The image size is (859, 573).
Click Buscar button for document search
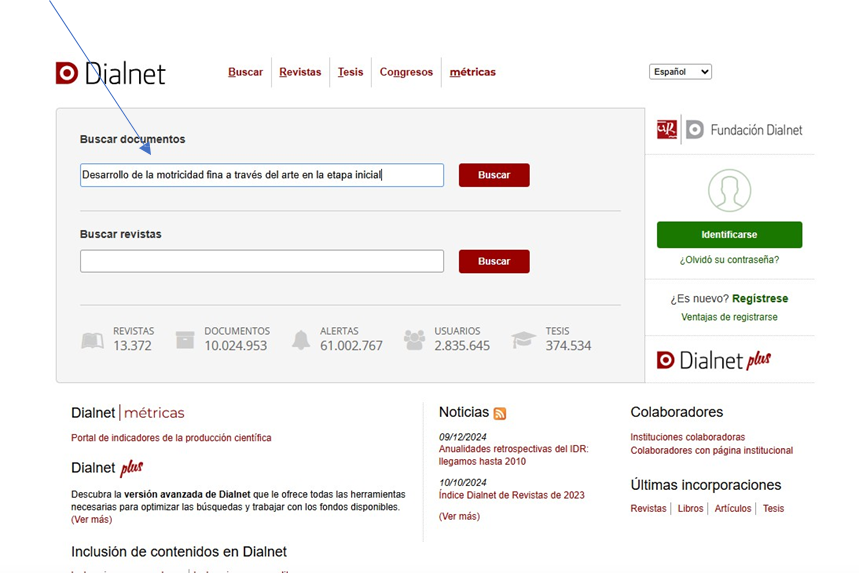coord(494,175)
